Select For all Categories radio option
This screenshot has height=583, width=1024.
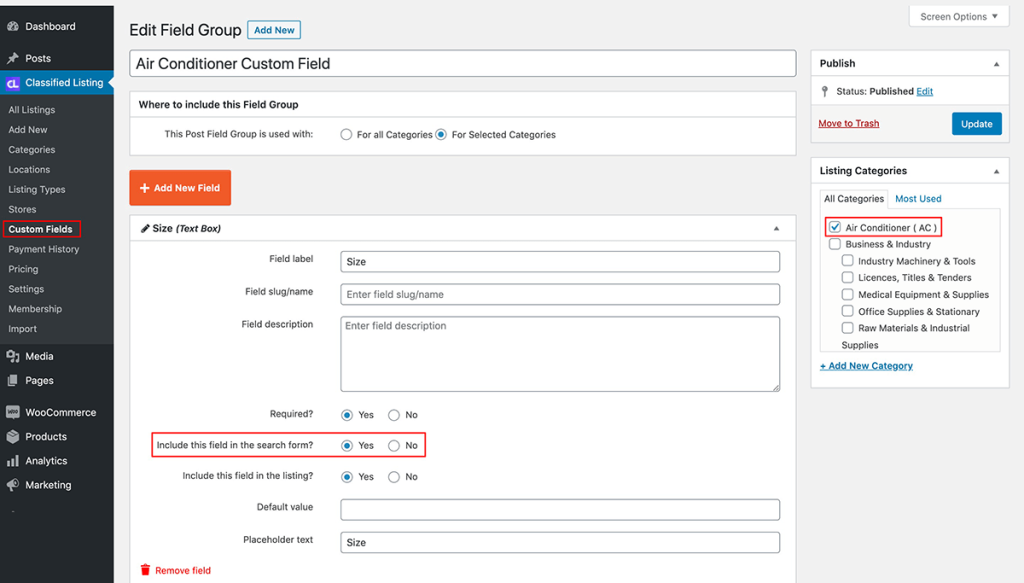[x=346, y=134]
